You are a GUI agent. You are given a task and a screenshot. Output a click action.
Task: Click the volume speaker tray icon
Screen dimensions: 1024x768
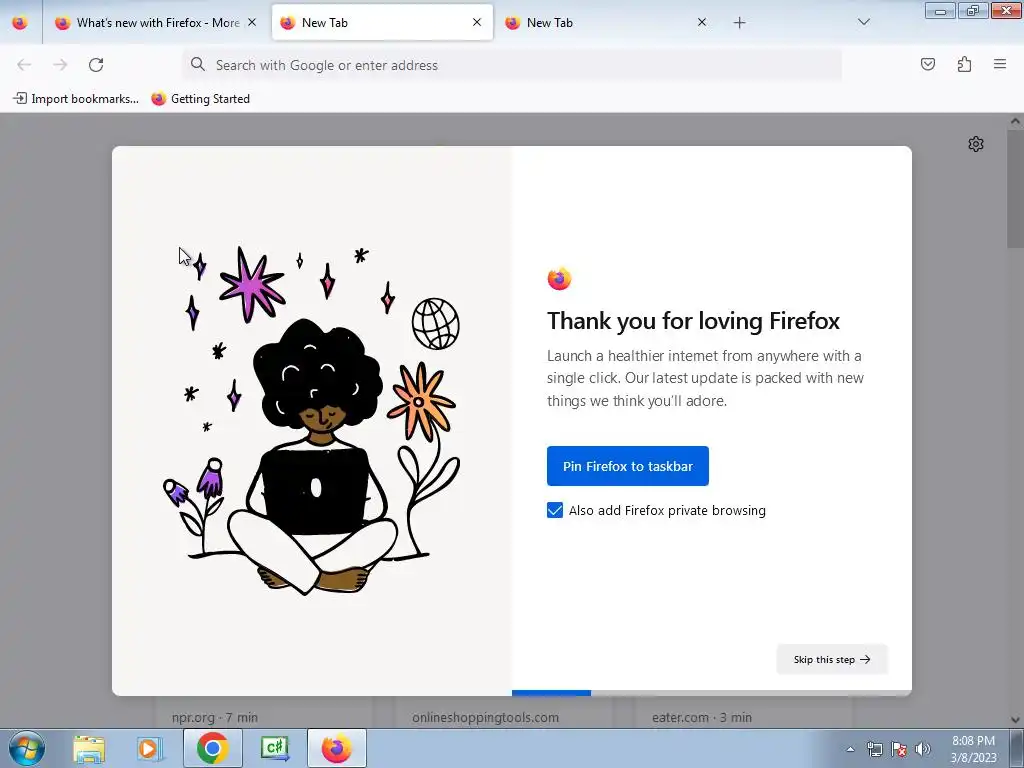922,749
